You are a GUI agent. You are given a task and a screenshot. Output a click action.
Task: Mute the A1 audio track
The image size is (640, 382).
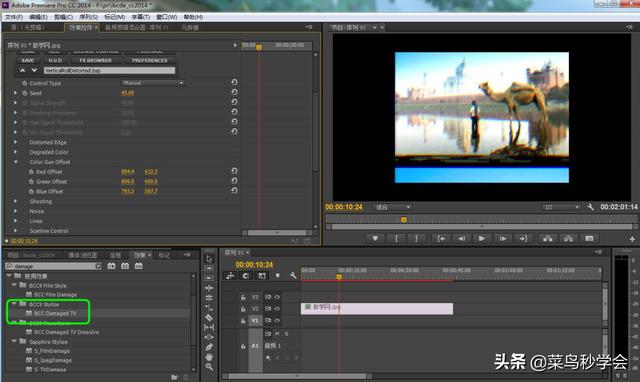point(277,334)
